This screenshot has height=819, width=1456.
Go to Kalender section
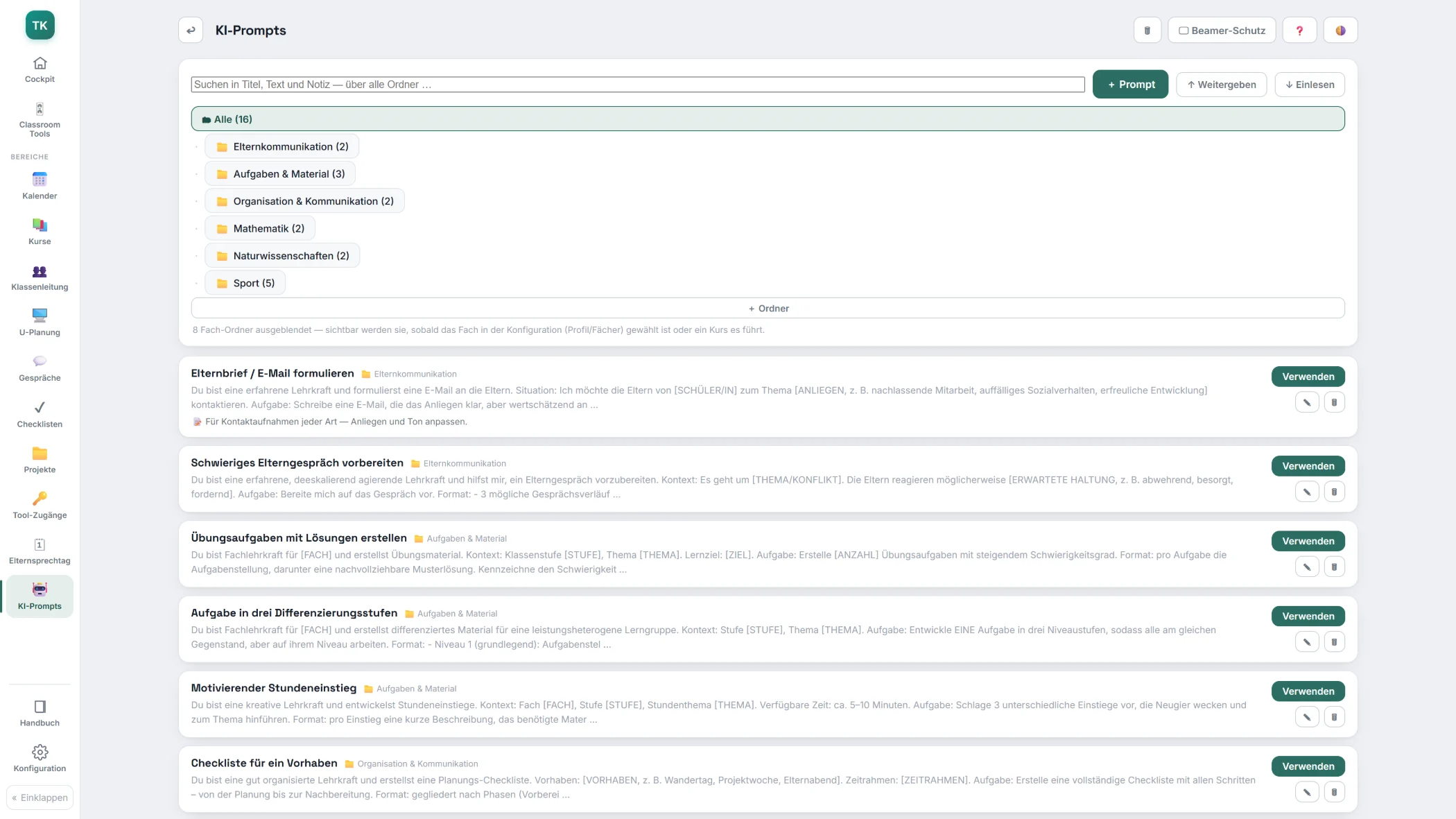click(40, 187)
